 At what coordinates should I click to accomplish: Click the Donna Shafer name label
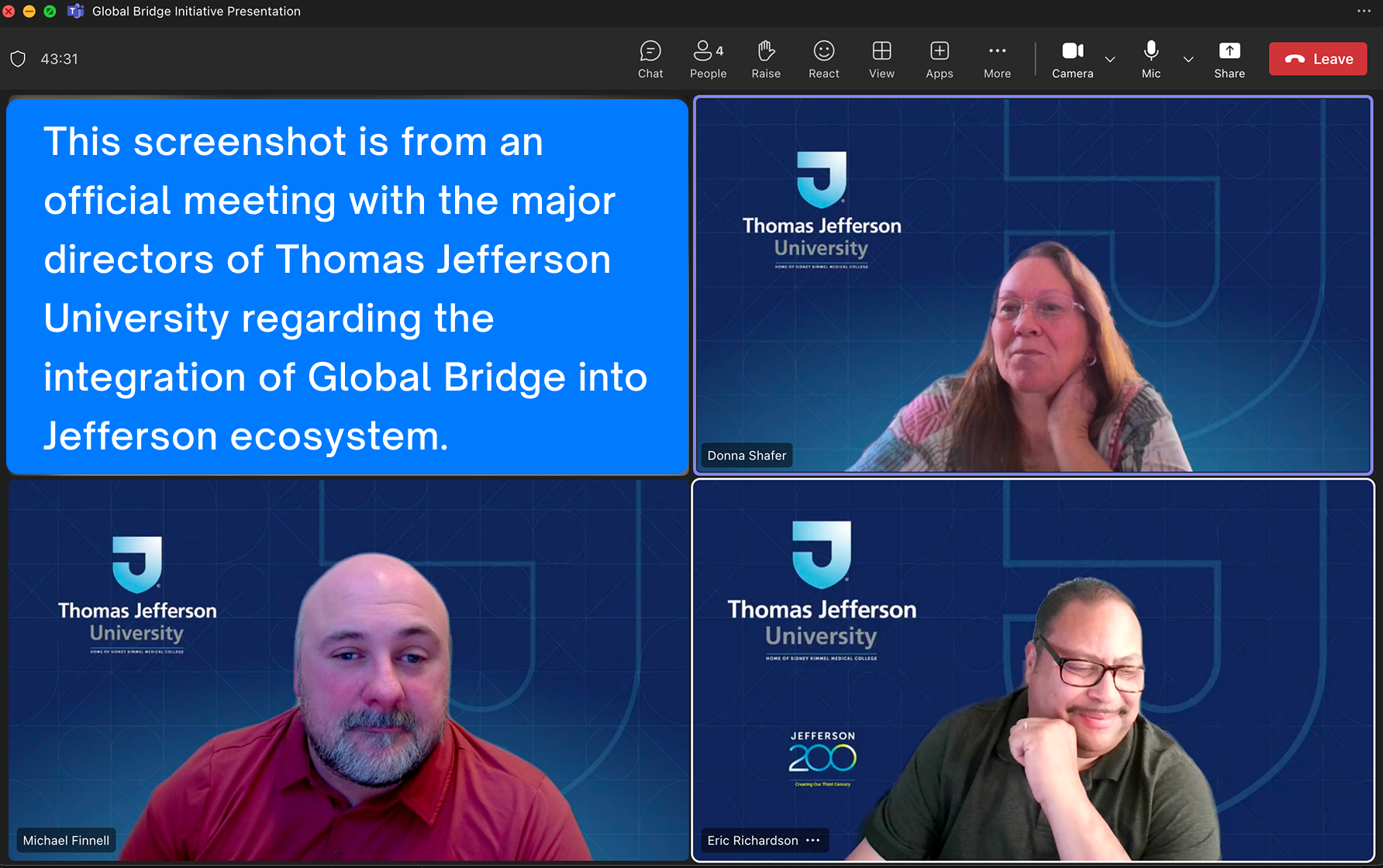coord(747,456)
